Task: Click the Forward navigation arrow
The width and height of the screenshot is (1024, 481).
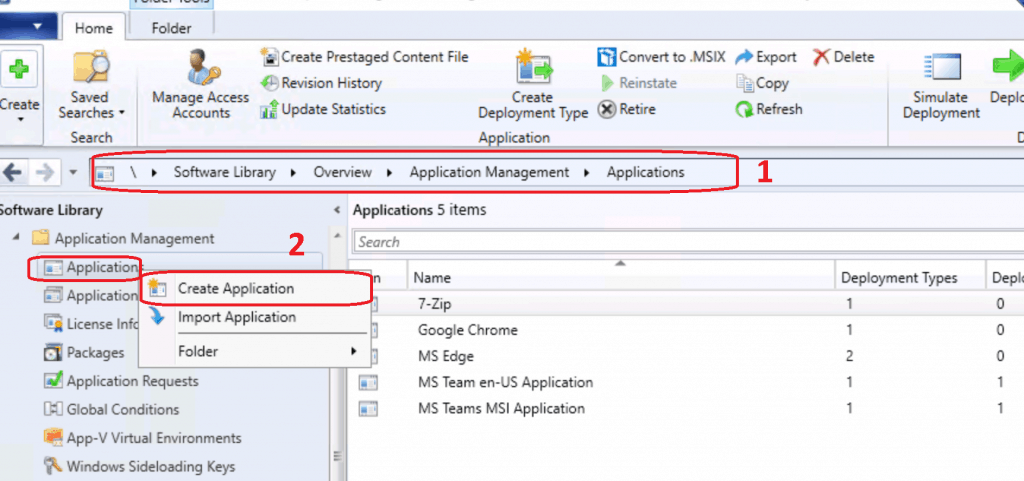Action: tap(44, 172)
